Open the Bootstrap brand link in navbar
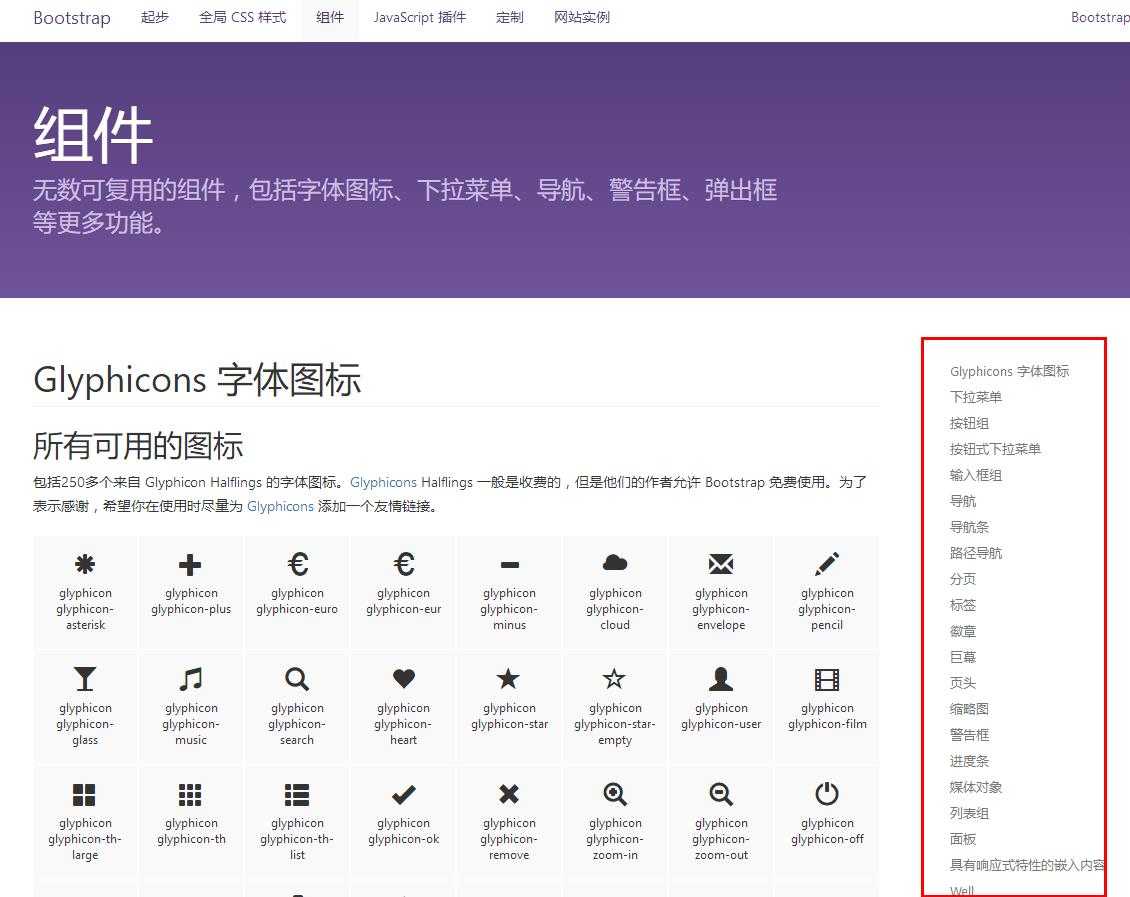This screenshot has height=897, width=1130. point(72,17)
